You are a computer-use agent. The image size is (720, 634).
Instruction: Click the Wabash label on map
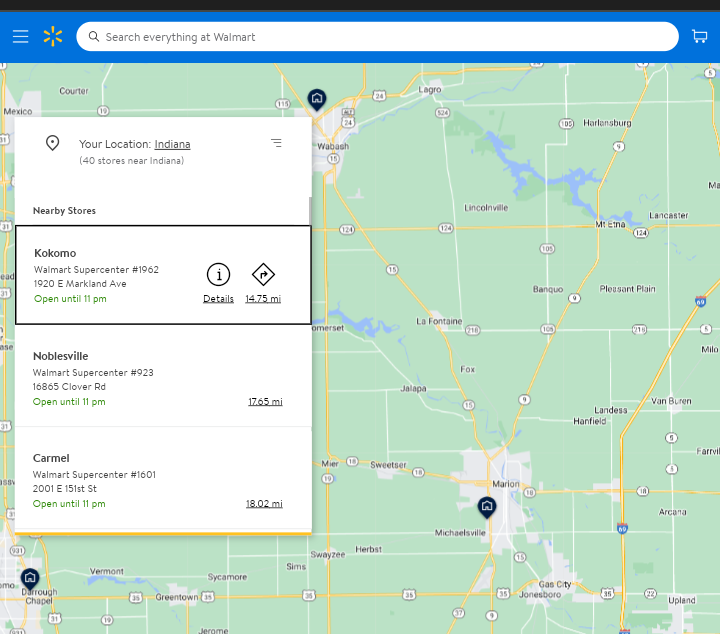point(333,146)
